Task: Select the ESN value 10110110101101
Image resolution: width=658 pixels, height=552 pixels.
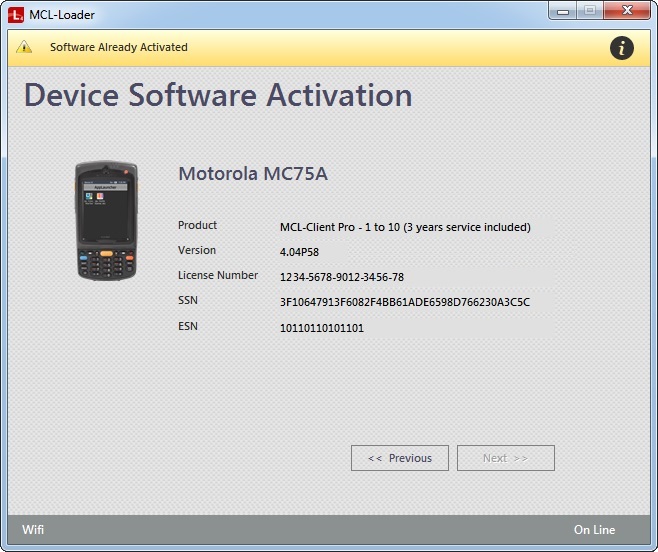Action: (x=322, y=327)
